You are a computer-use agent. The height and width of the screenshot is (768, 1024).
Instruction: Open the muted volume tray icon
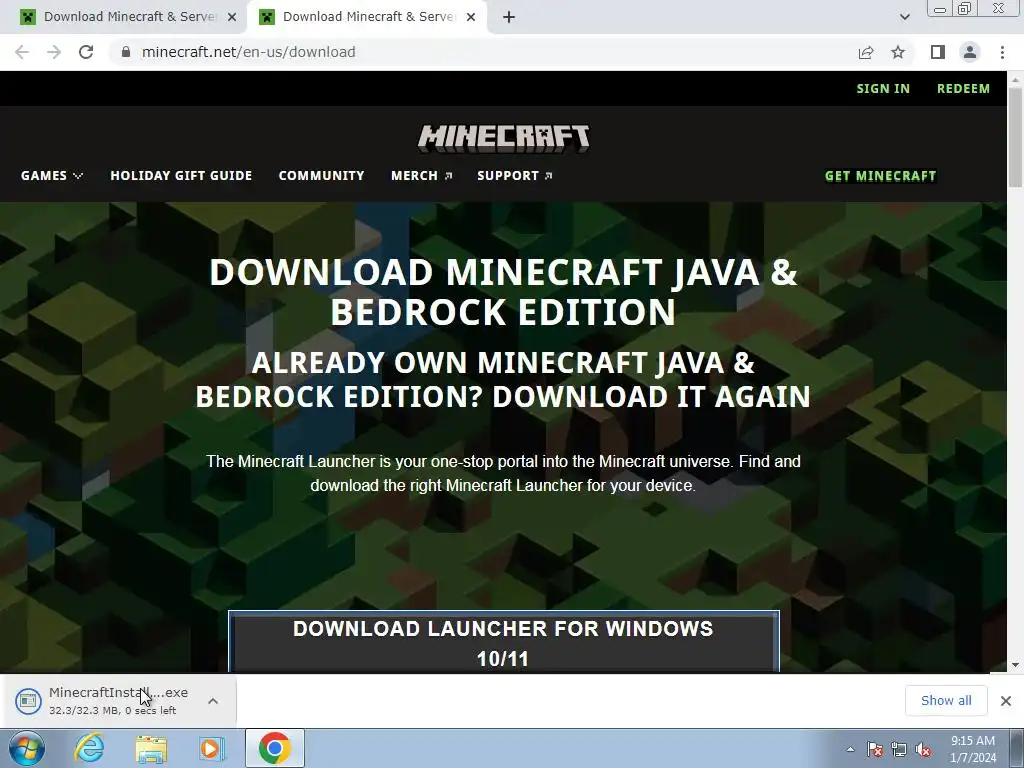923,749
